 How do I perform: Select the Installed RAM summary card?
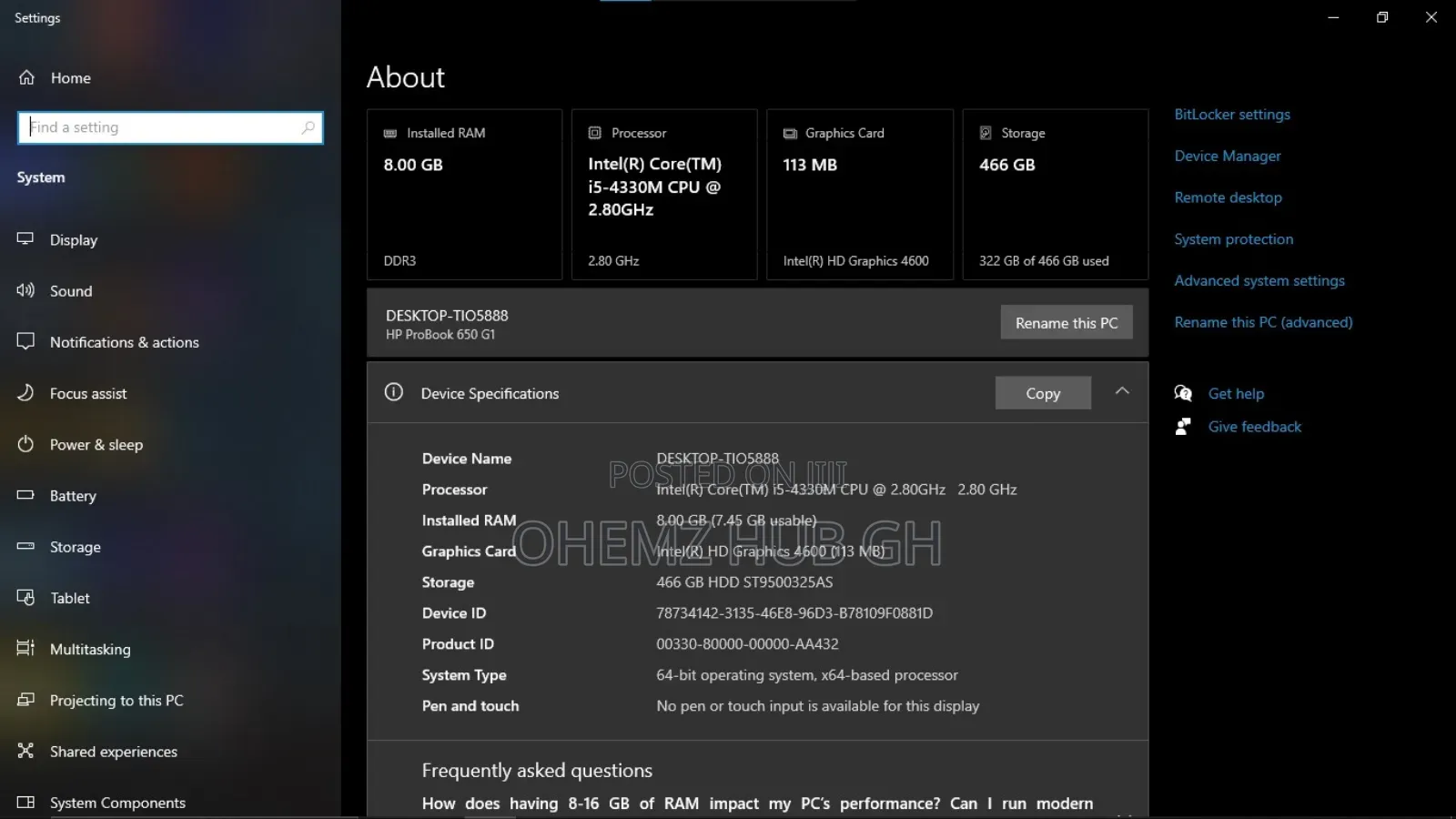click(464, 195)
